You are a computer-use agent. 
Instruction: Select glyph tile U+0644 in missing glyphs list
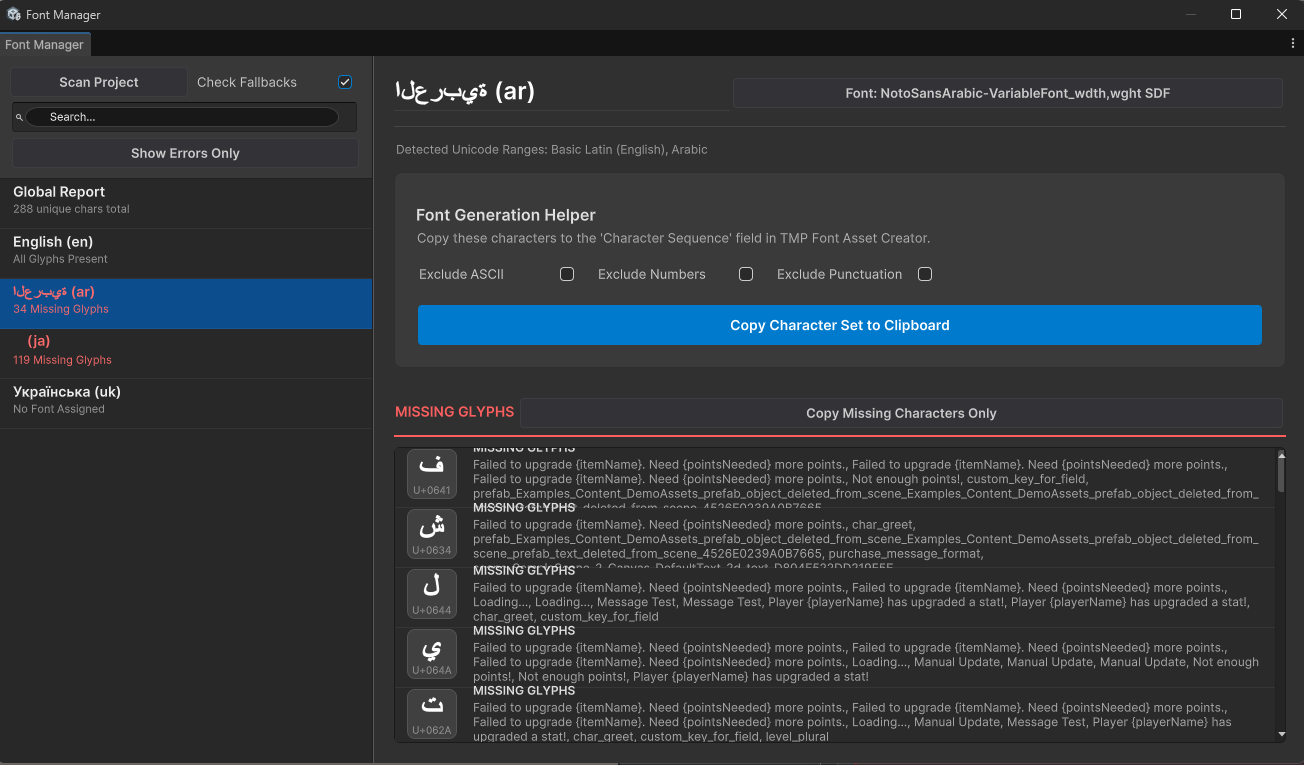431,594
